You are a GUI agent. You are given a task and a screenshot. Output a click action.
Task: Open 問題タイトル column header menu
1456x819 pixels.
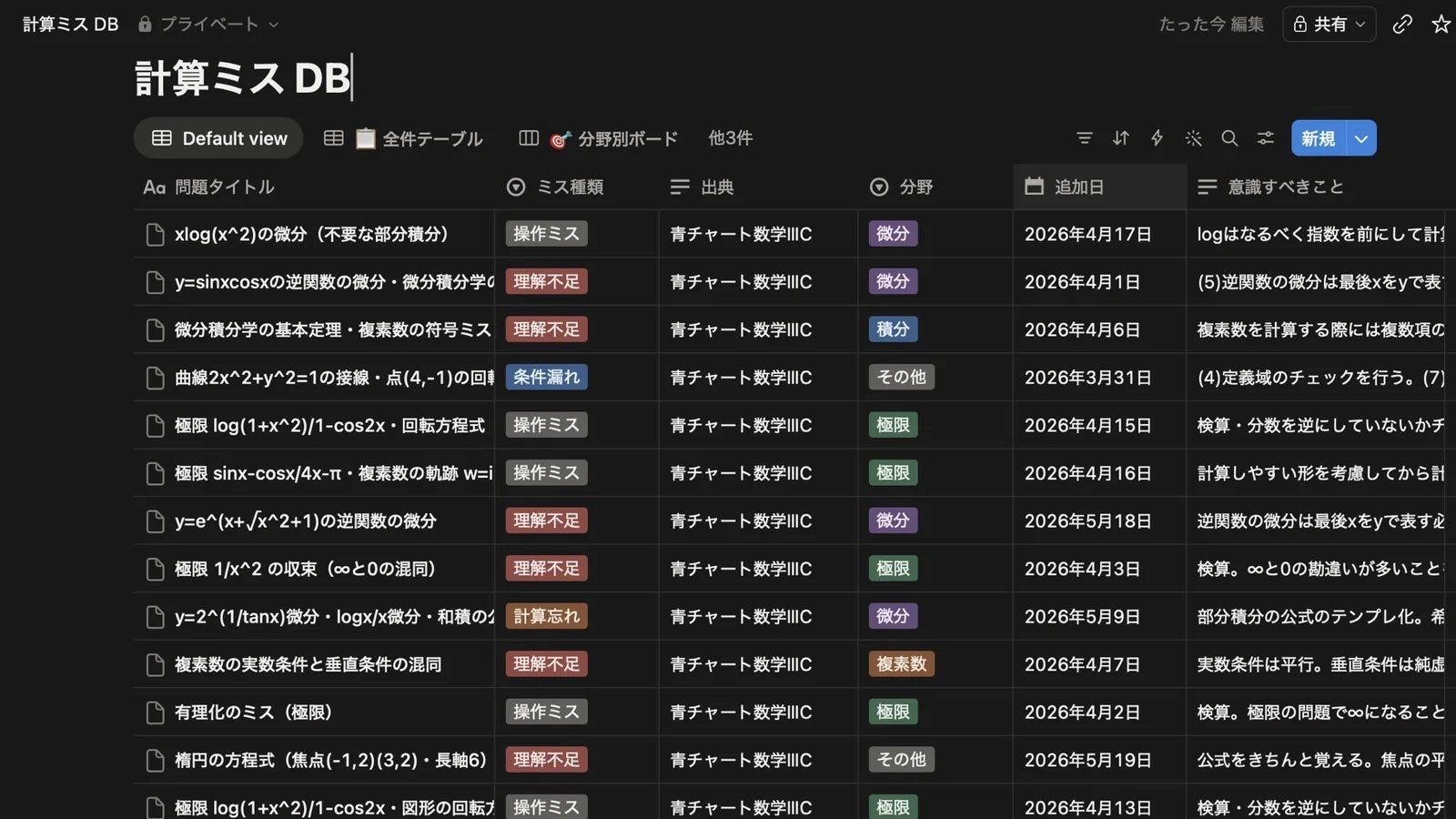click(x=314, y=187)
